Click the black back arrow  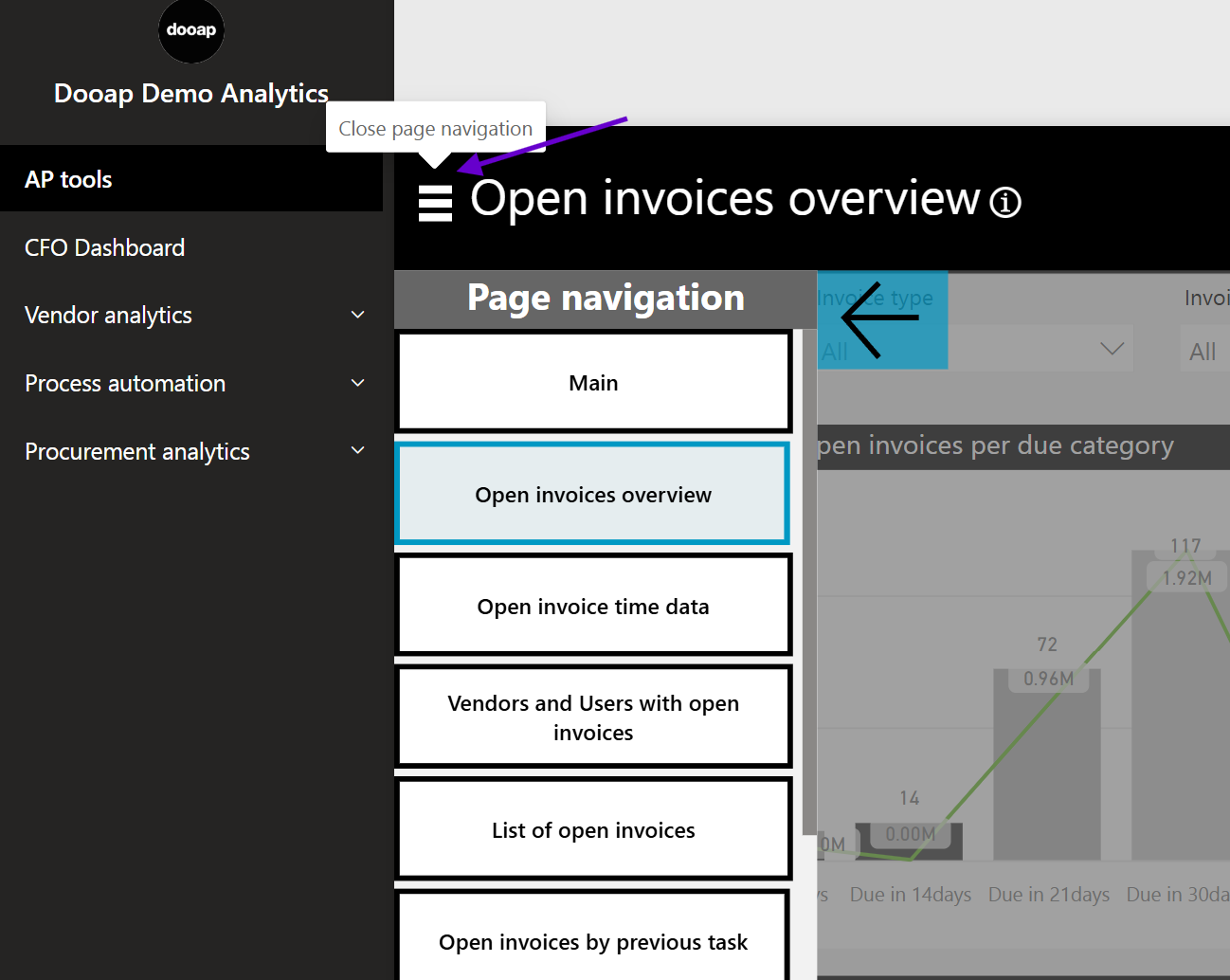pyautogui.click(x=880, y=318)
